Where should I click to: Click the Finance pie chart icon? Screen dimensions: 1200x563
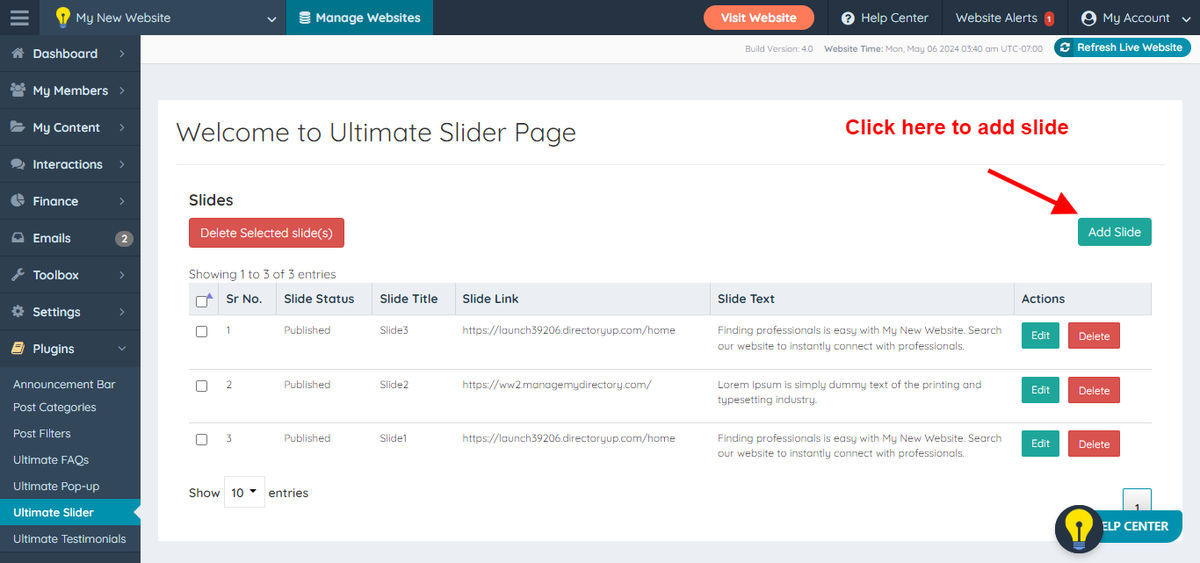(x=17, y=201)
